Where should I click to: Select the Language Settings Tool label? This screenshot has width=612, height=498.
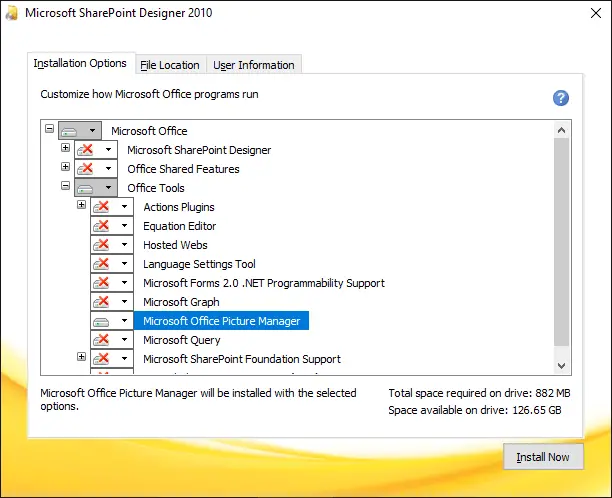[199, 264]
